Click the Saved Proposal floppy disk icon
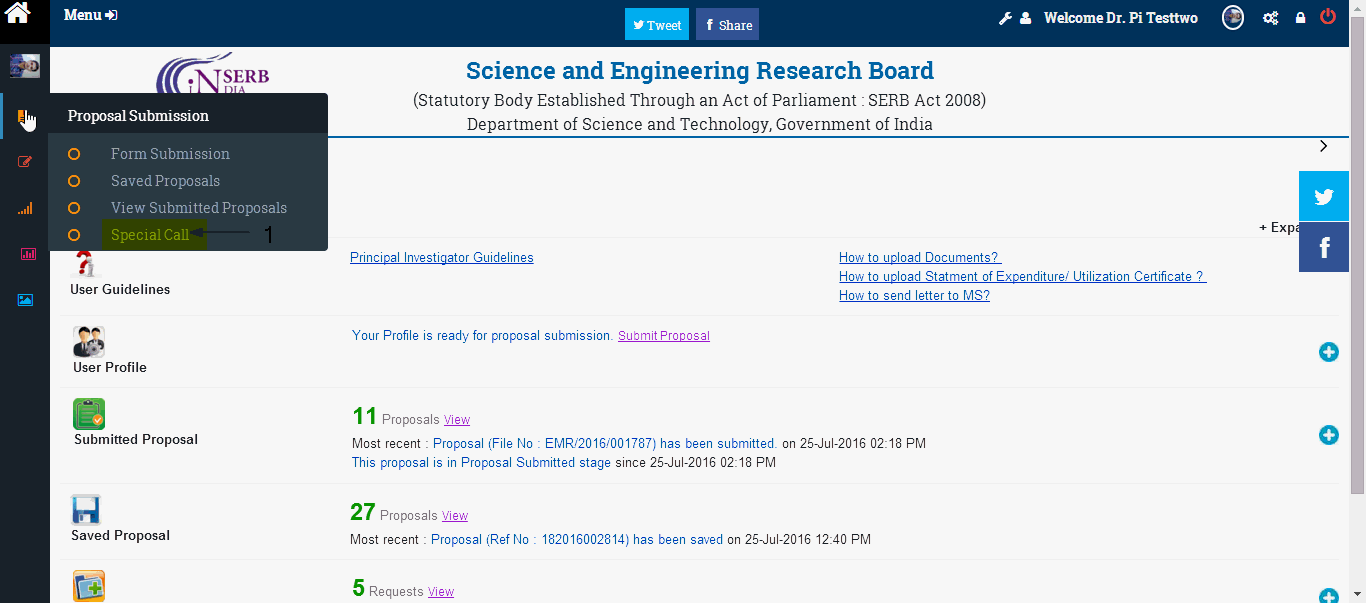 86,510
